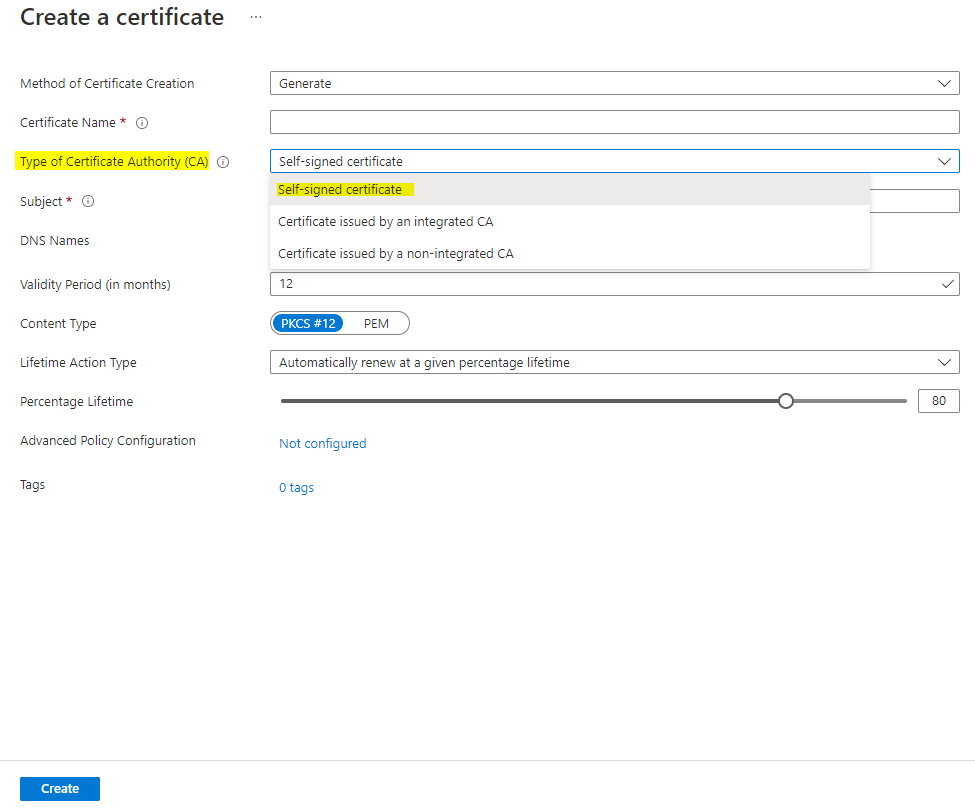975x812 pixels.
Task: Select PKCS #12 content type
Action: 308,323
